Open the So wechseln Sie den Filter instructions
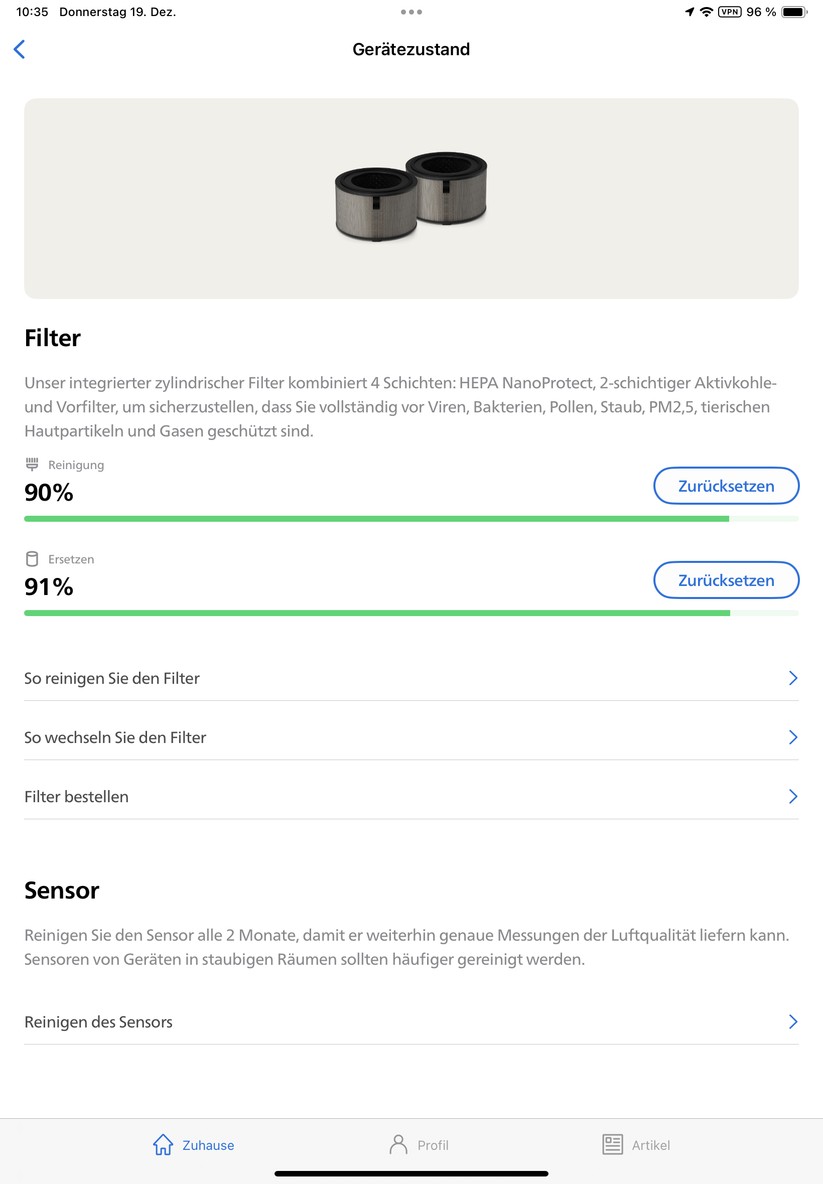This screenshot has width=823, height=1184. [x=410, y=737]
